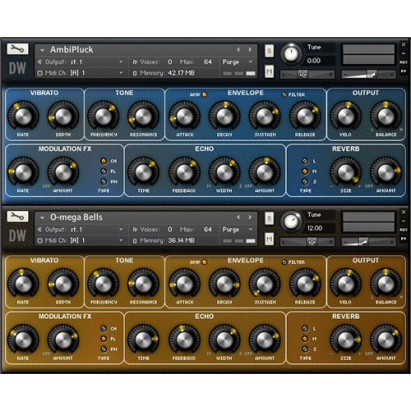Click the AmbiPluck Tune knob

pos(291,53)
